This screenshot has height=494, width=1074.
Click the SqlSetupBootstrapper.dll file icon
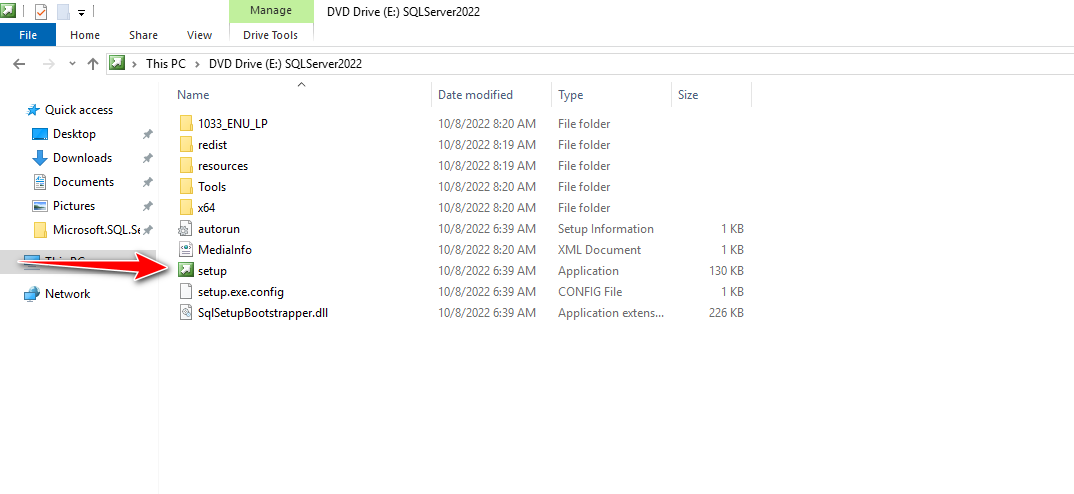click(185, 313)
